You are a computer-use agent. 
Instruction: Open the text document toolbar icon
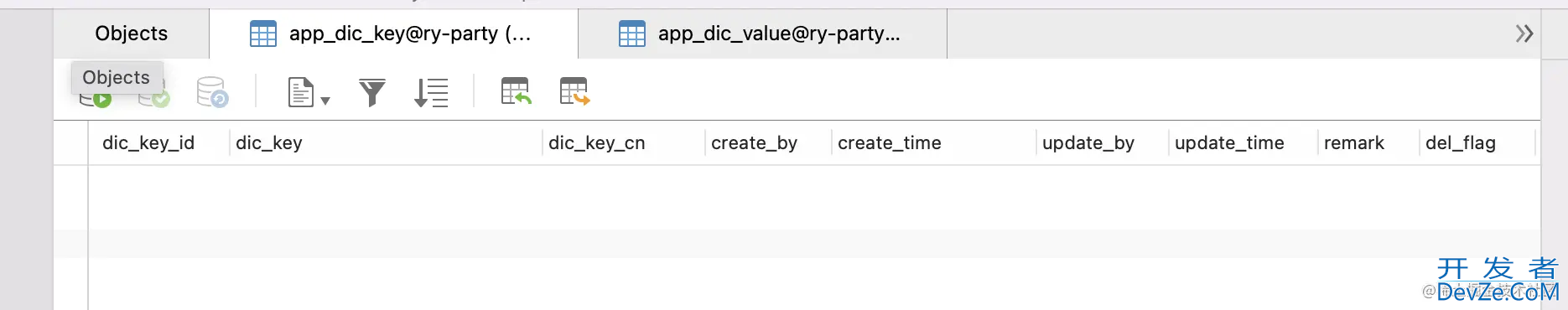[300, 92]
